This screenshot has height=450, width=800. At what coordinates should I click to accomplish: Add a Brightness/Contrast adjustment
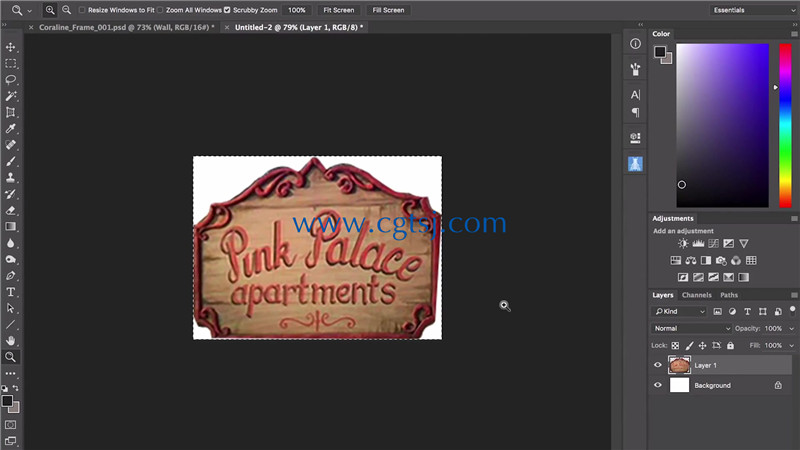(x=683, y=243)
